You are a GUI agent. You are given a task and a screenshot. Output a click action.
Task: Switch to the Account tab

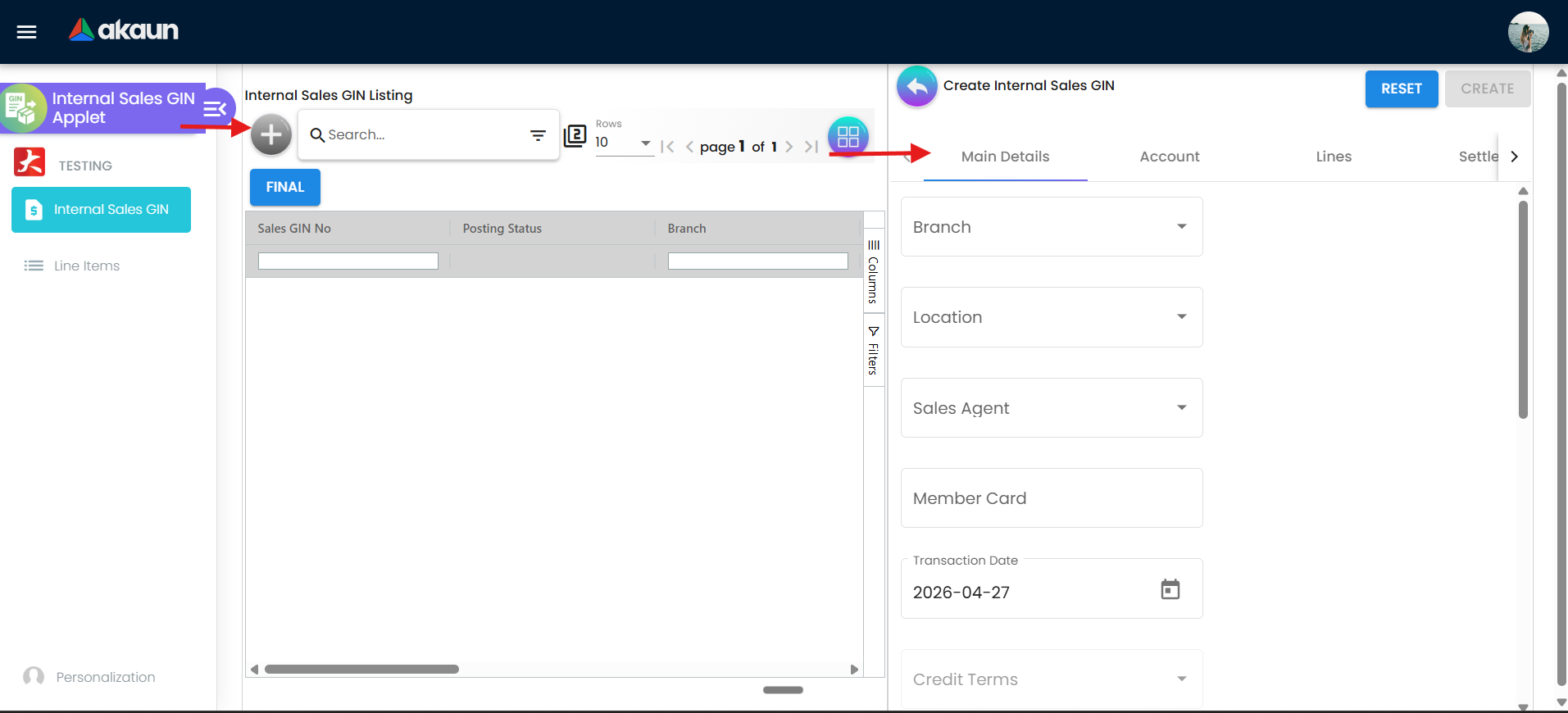click(1170, 157)
